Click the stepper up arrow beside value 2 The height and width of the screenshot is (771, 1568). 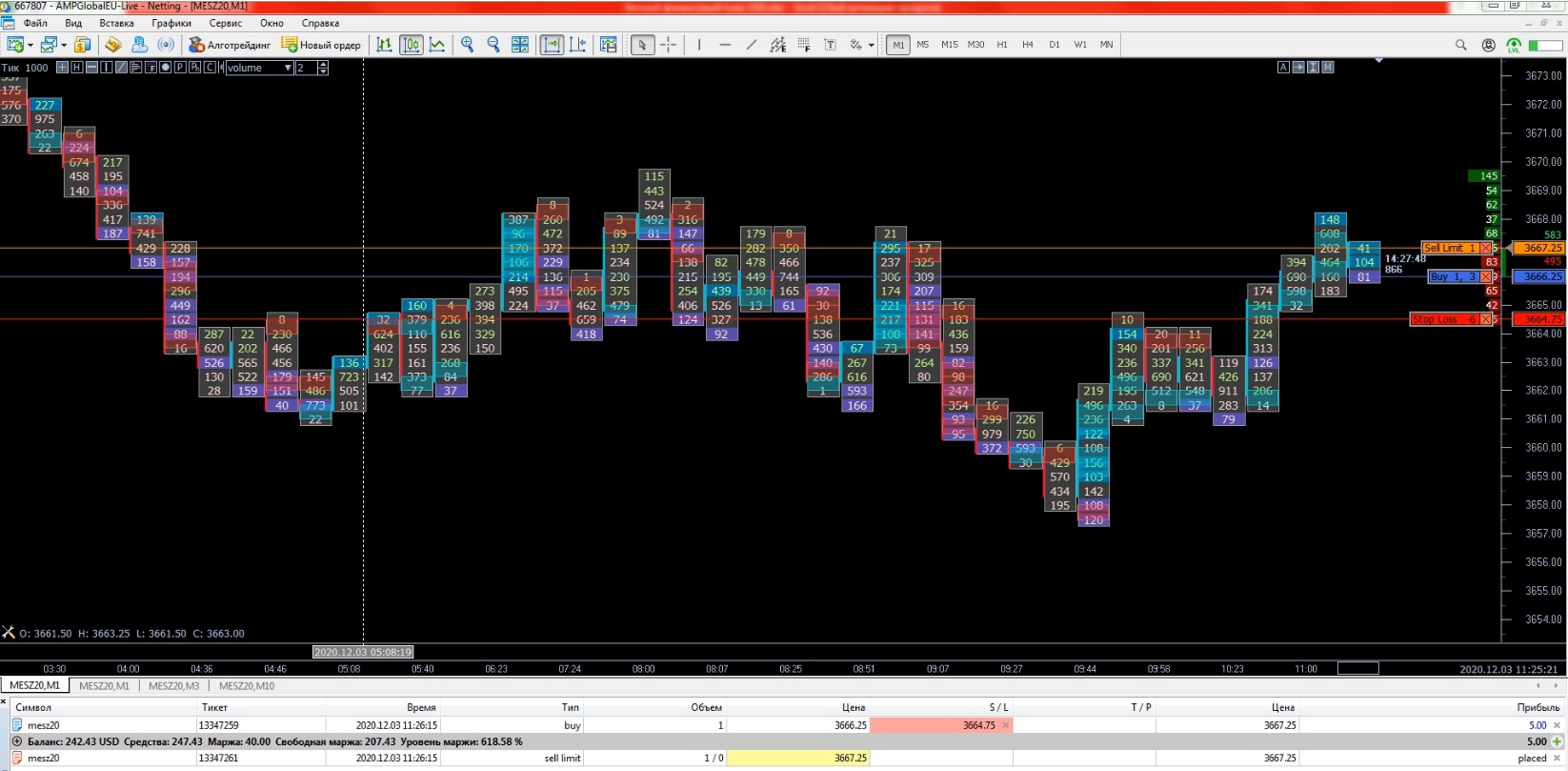click(x=323, y=65)
